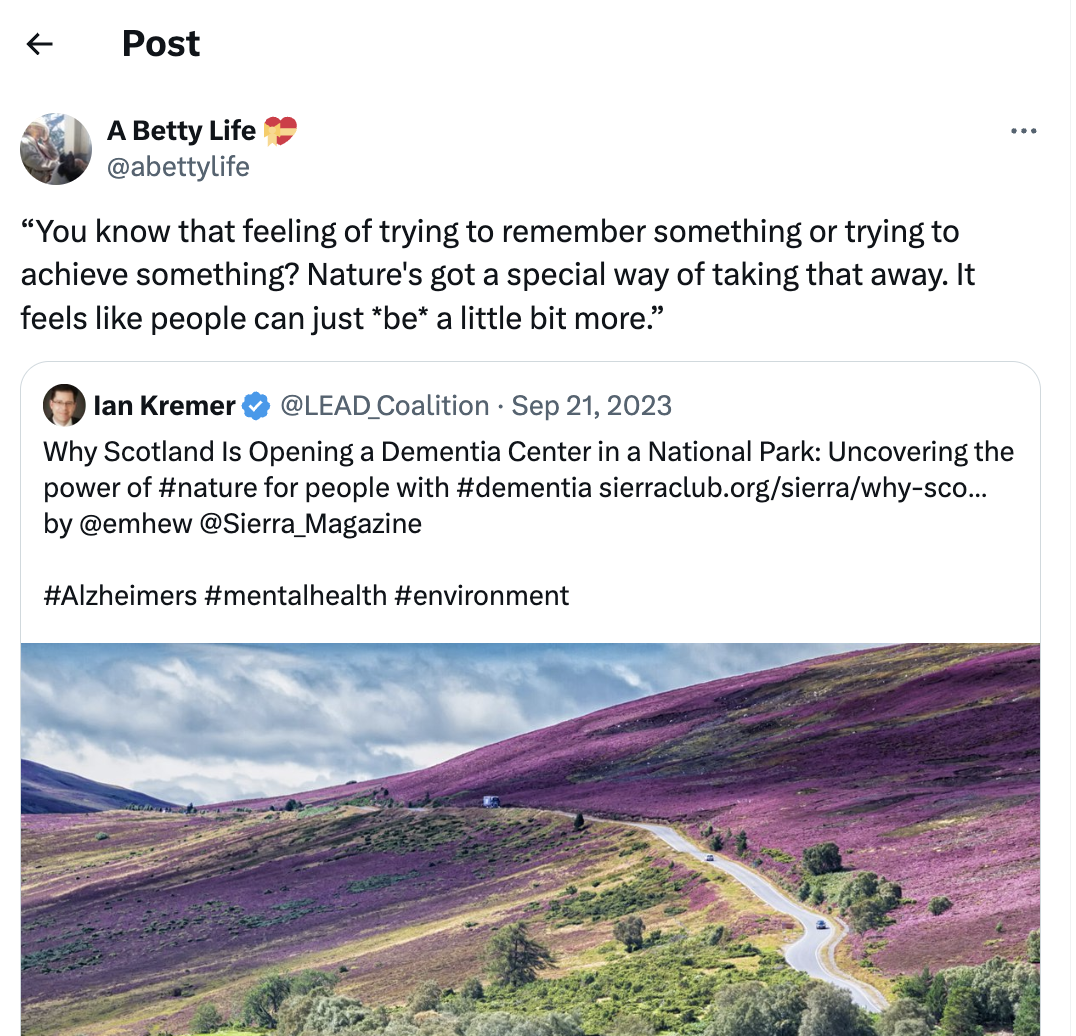Click the @abettylife handle
The image size is (1076, 1036).
click(177, 166)
